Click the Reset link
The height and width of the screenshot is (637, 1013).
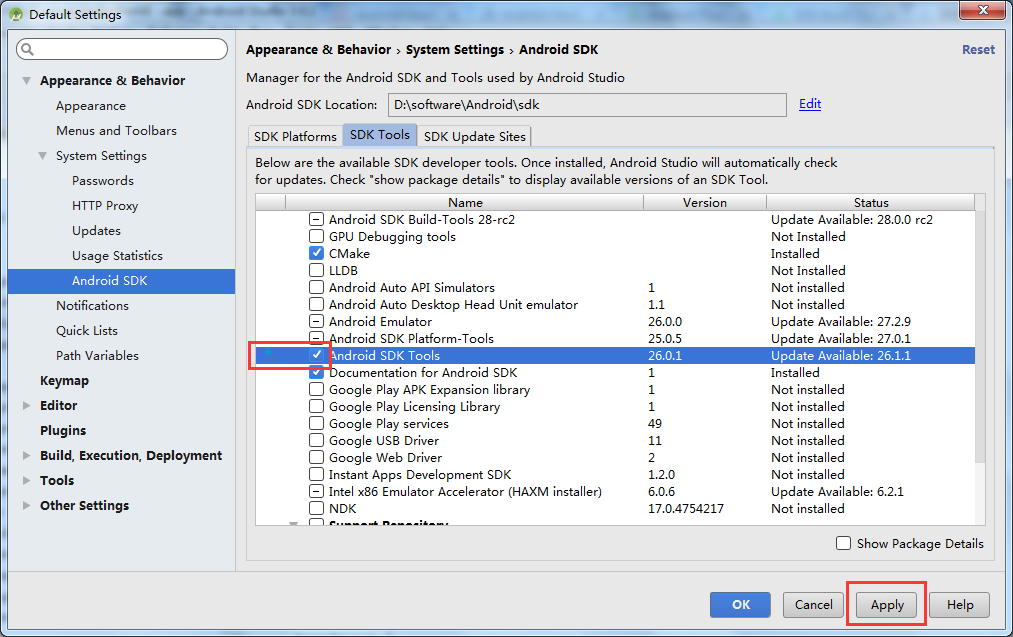[978, 50]
